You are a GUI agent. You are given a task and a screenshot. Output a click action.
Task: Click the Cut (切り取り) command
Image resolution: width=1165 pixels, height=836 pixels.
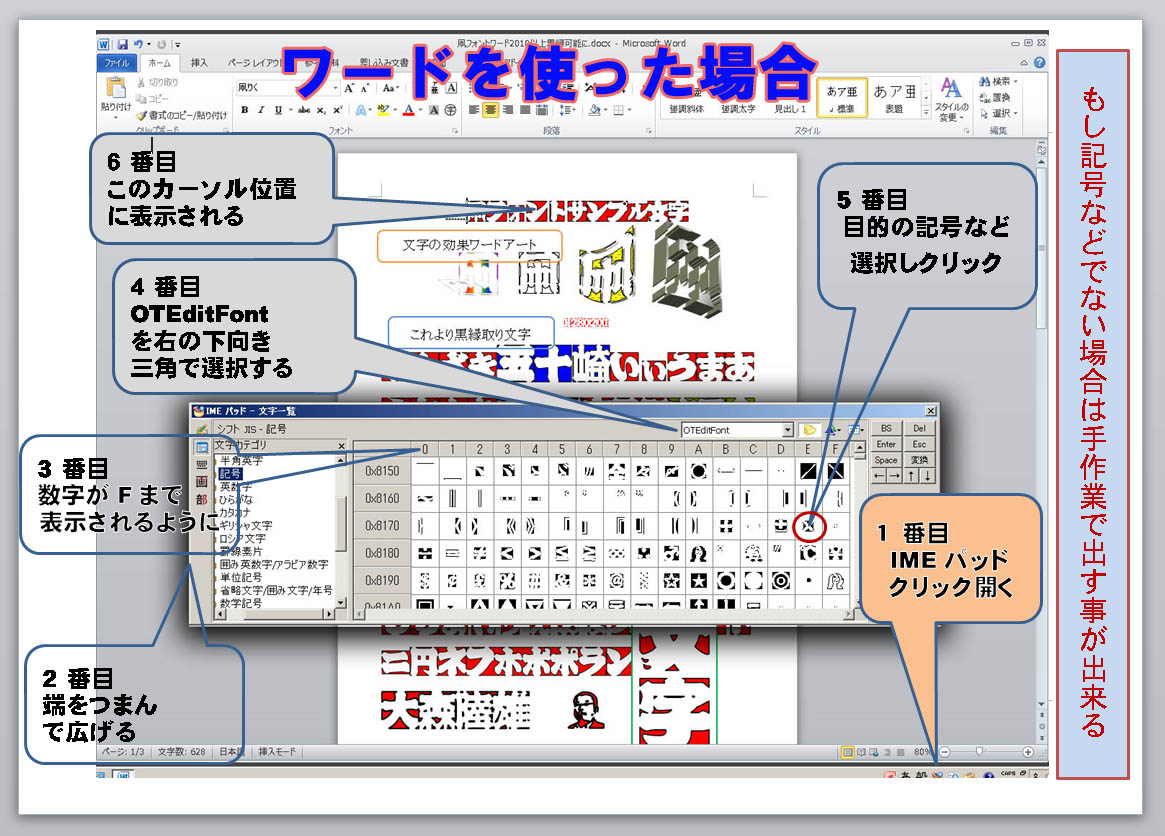pos(158,82)
